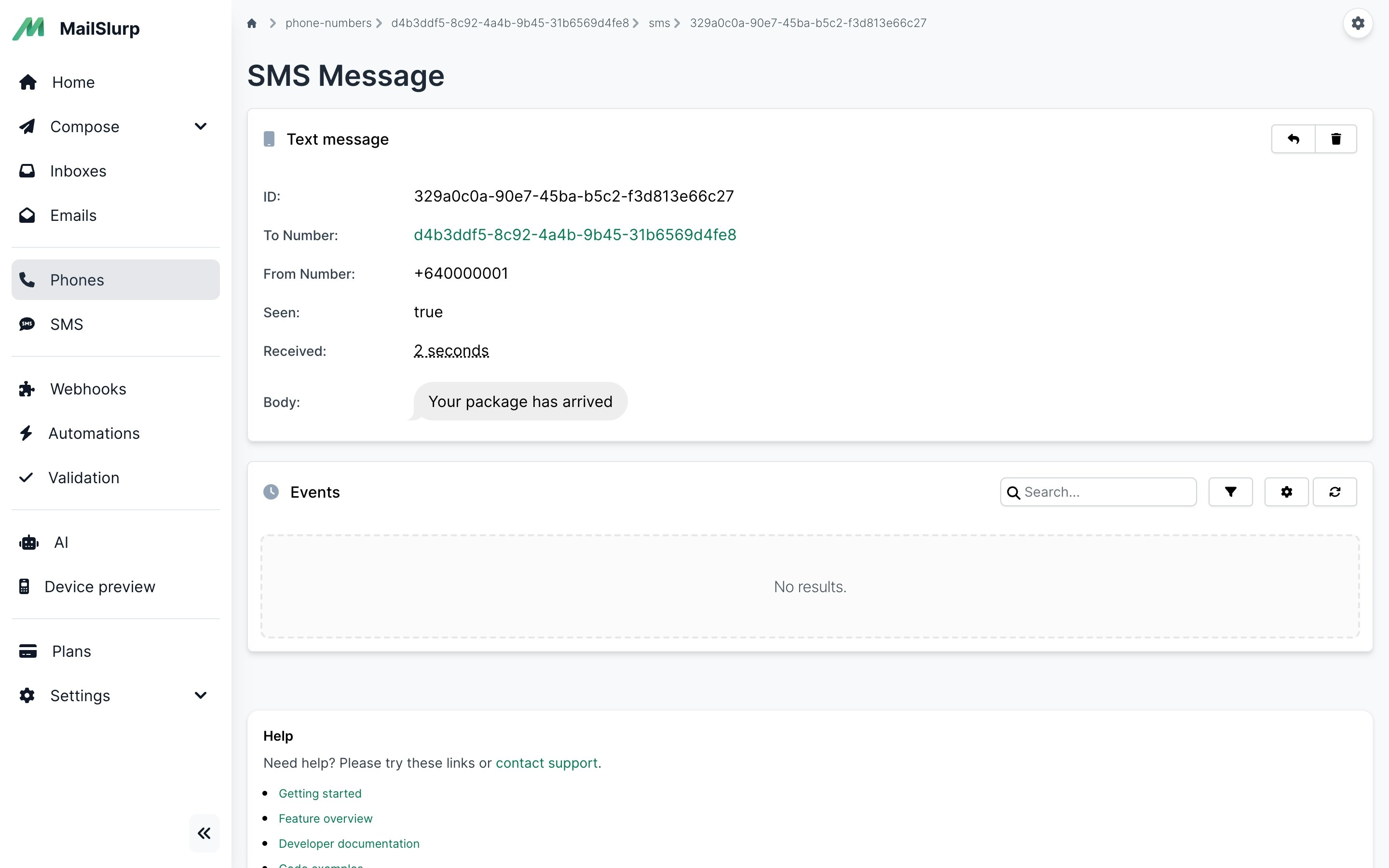The height and width of the screenshot is (868, 1389).
Task: Collapse the sidebar with double chevron
Action: (204, 833)
